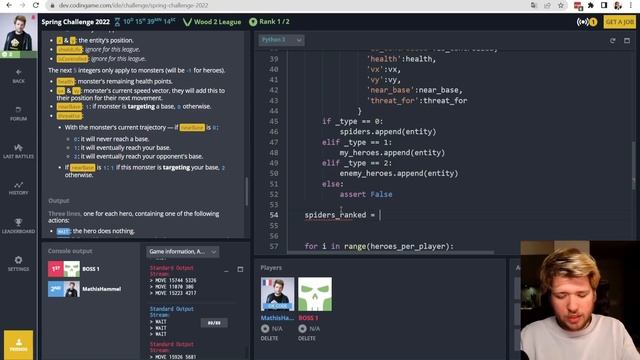Open the Leaderboard trophy item

(18, 226)
